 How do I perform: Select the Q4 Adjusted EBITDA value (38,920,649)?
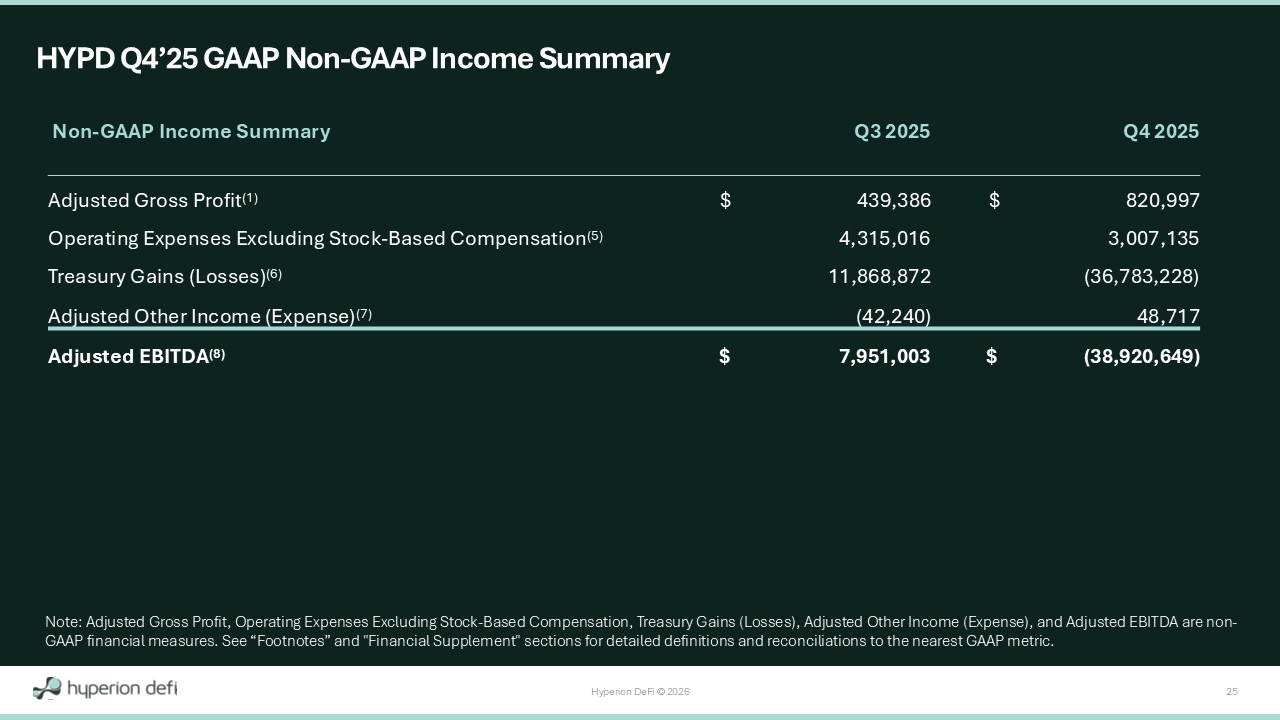[1141, 357]
